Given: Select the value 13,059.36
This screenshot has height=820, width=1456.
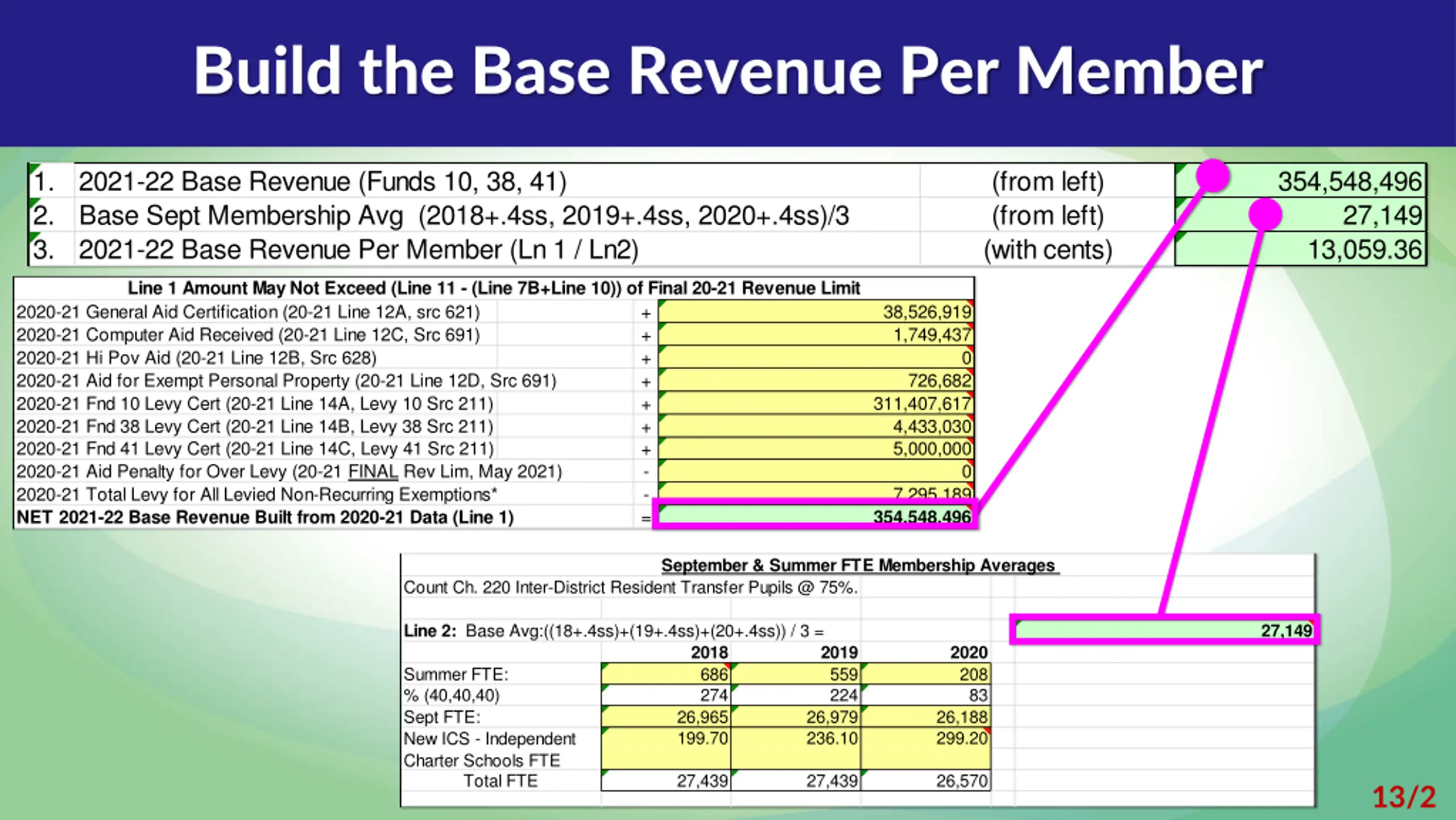Looking at the screenshot, I should tap(1365, 250).
